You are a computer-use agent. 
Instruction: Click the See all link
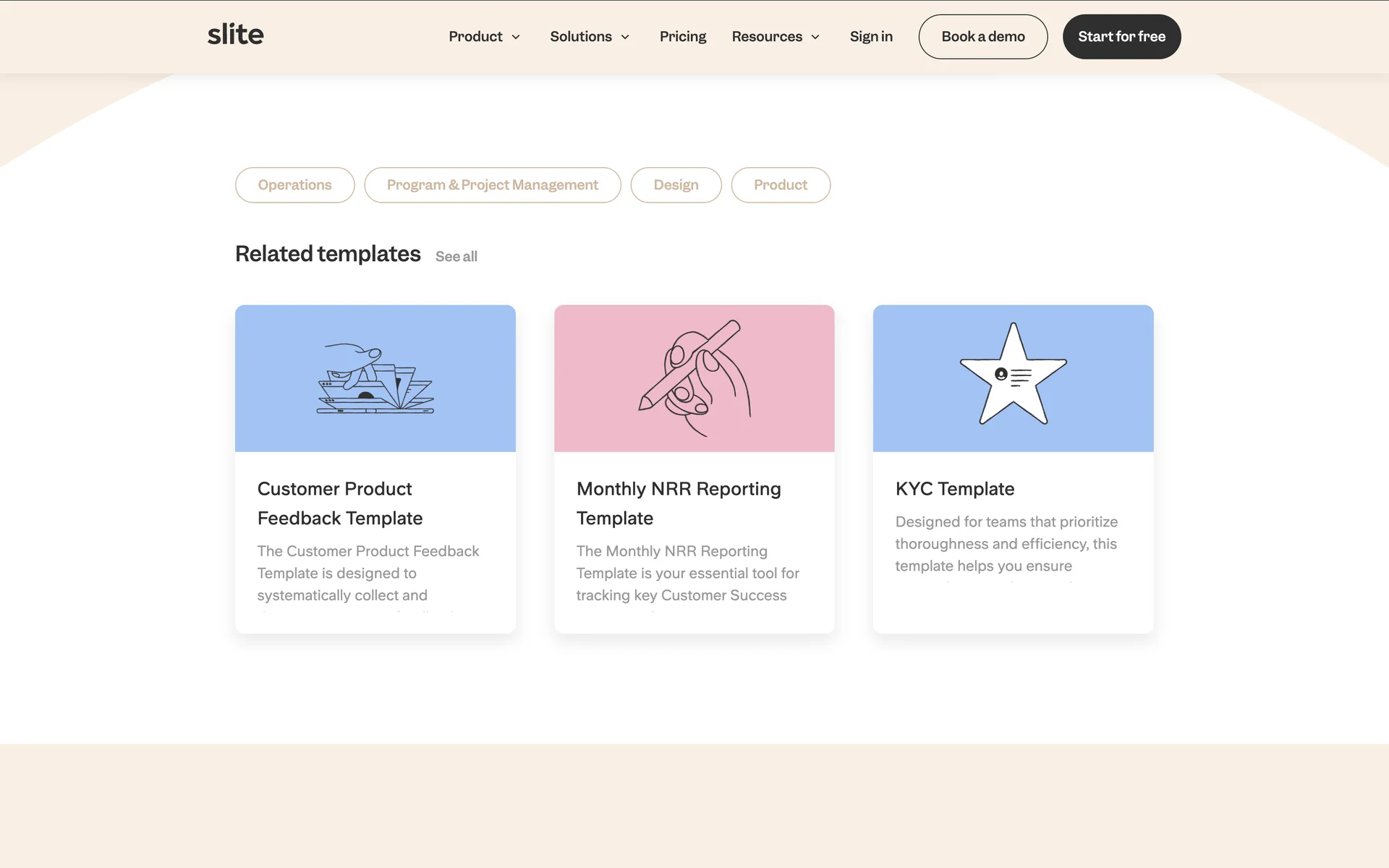click(x=456, y=257)
